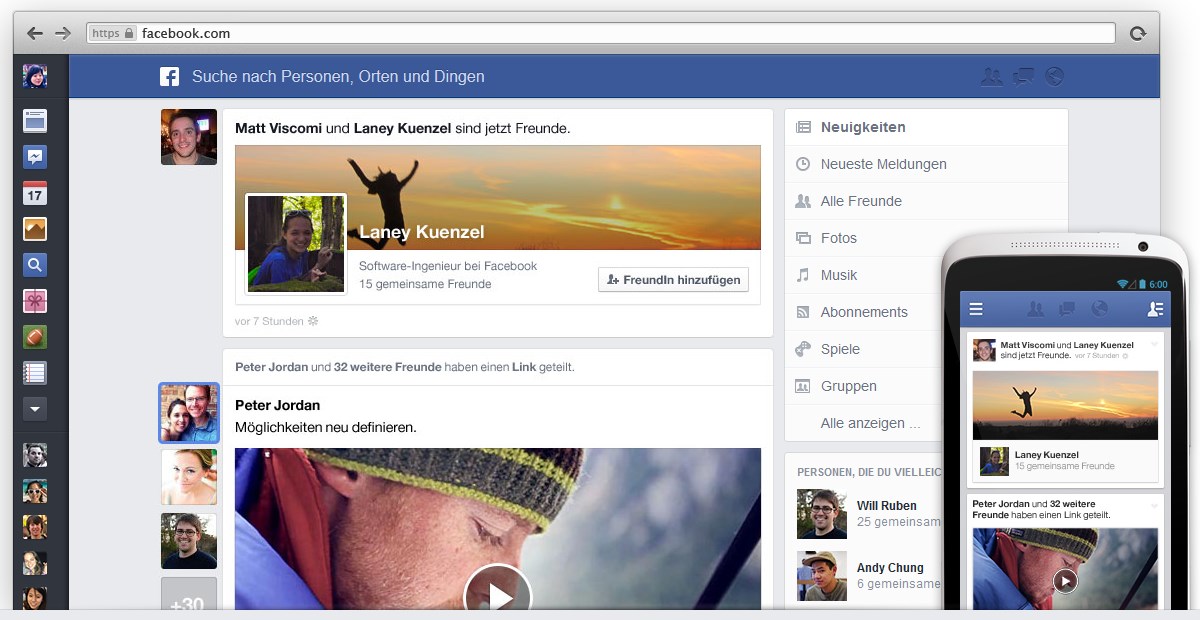The width and height of the screenshot is (1200, 620).
Task: Open the pink gift box icon in the sidebar
Action: pyautogui.click(x=35, y=301)
